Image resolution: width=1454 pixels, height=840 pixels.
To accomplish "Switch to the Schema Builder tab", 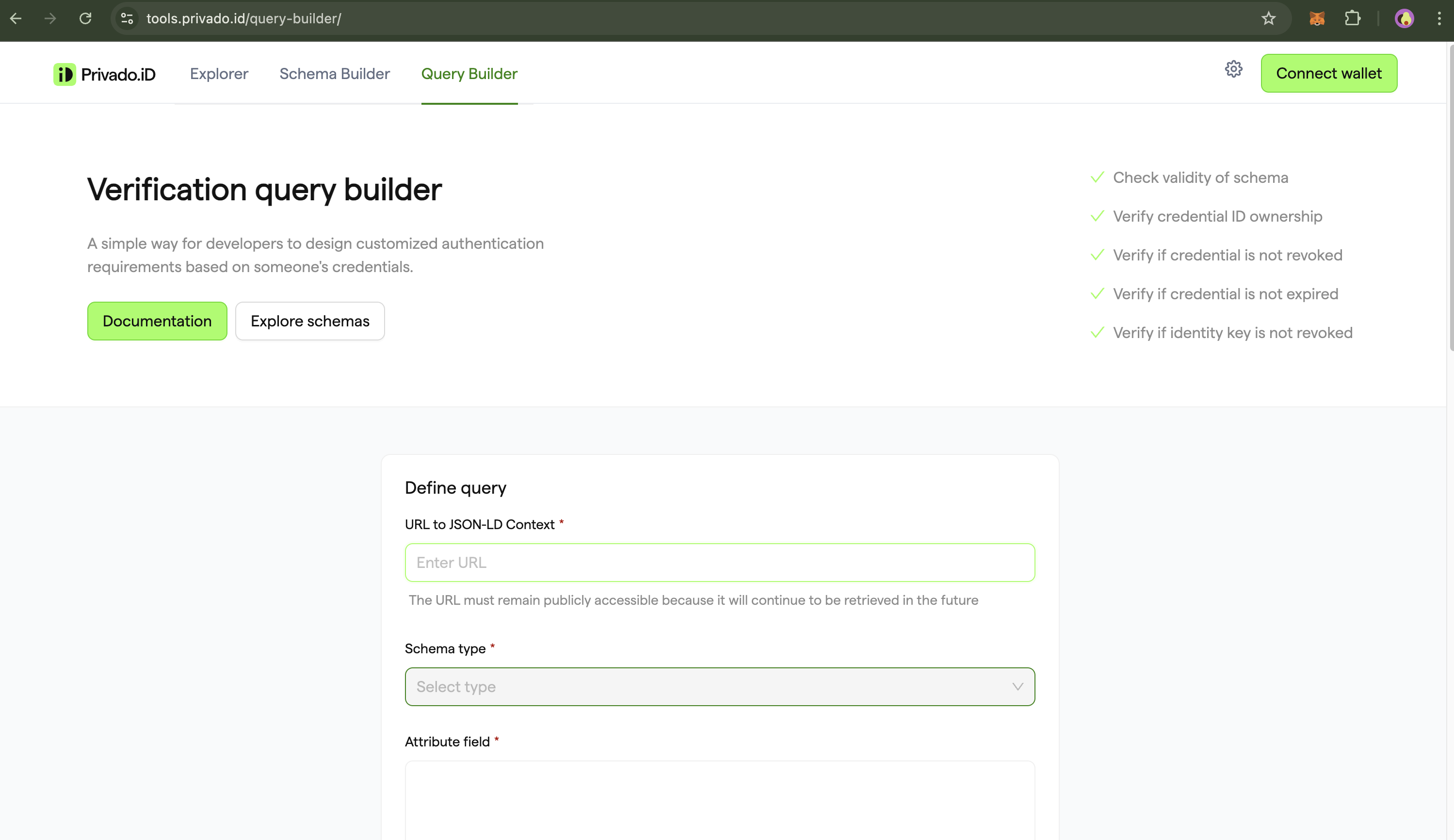I will (x=335, y=74).
